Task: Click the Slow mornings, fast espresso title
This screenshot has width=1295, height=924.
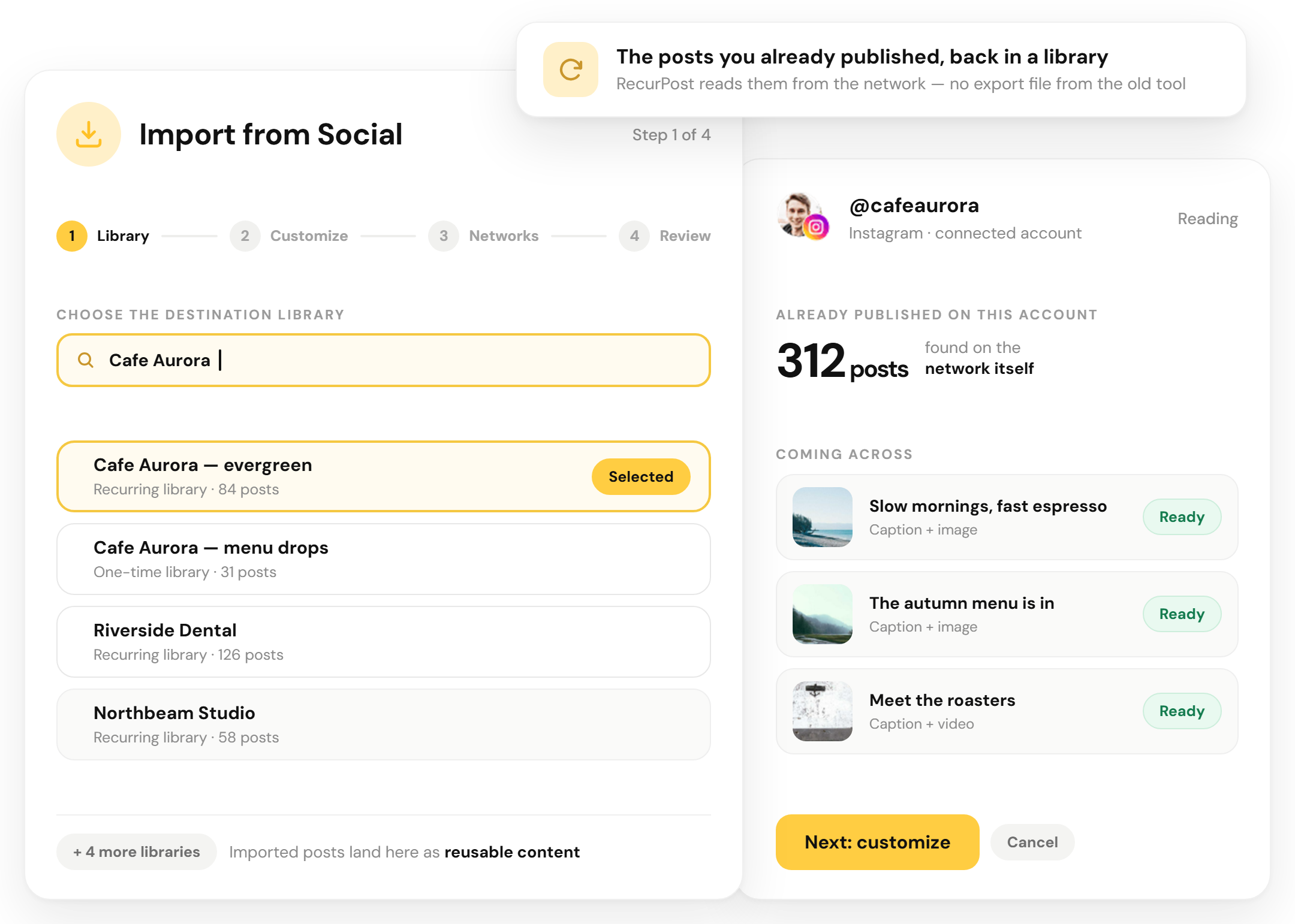Action: pos(988,506)
